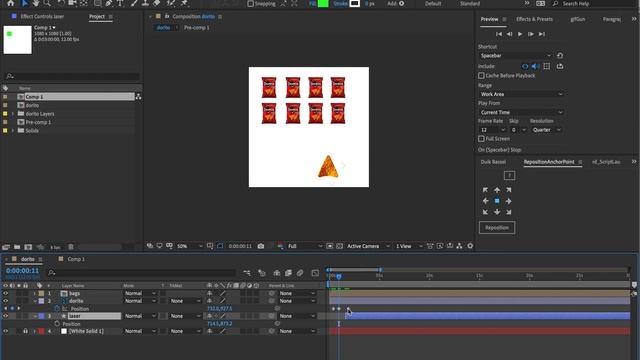Select the Type text tool
Screen dimensions: 640x360
pos(120,3)
